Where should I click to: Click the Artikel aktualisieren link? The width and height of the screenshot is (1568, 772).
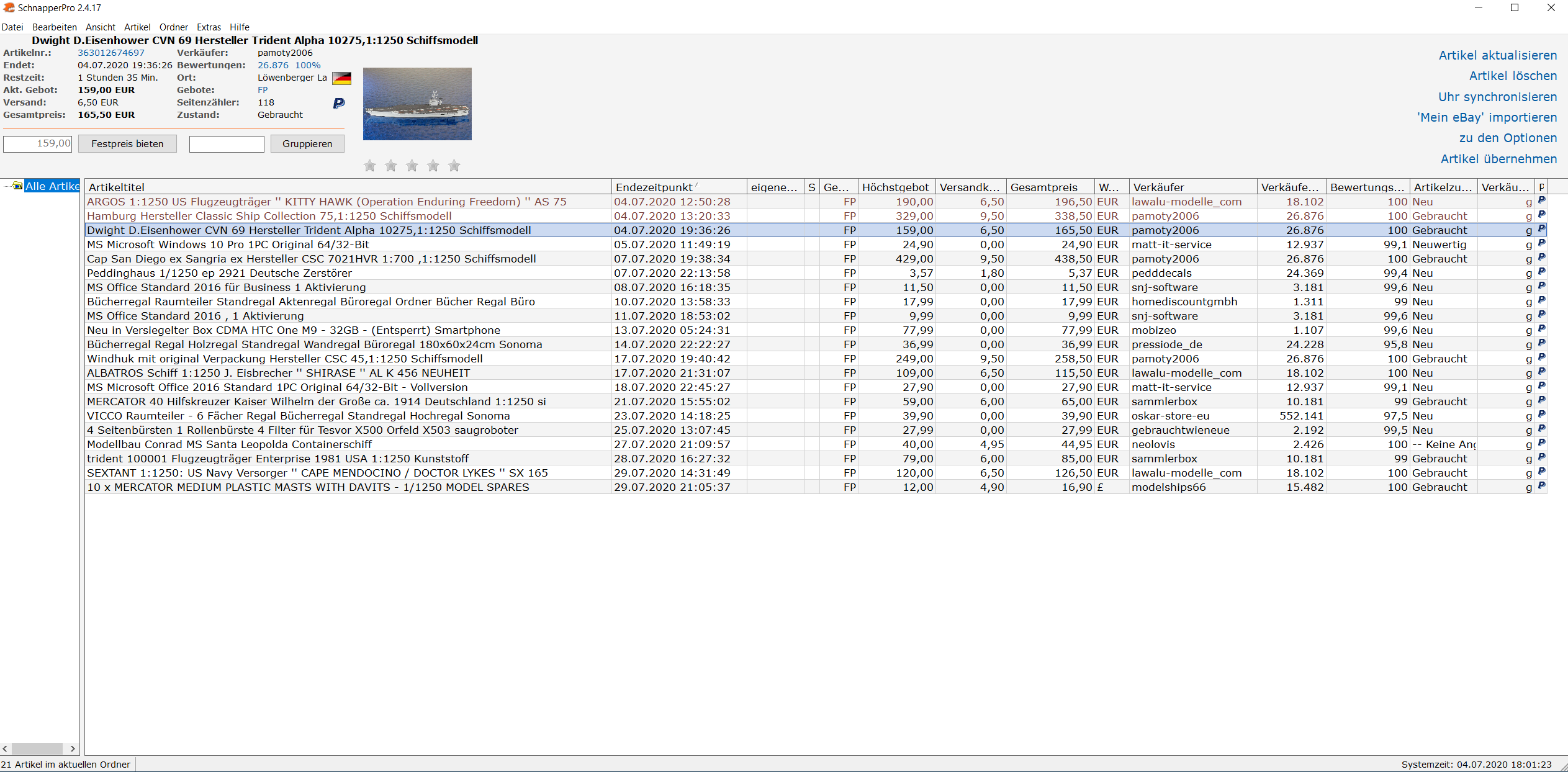click(x=1497, y=55)
